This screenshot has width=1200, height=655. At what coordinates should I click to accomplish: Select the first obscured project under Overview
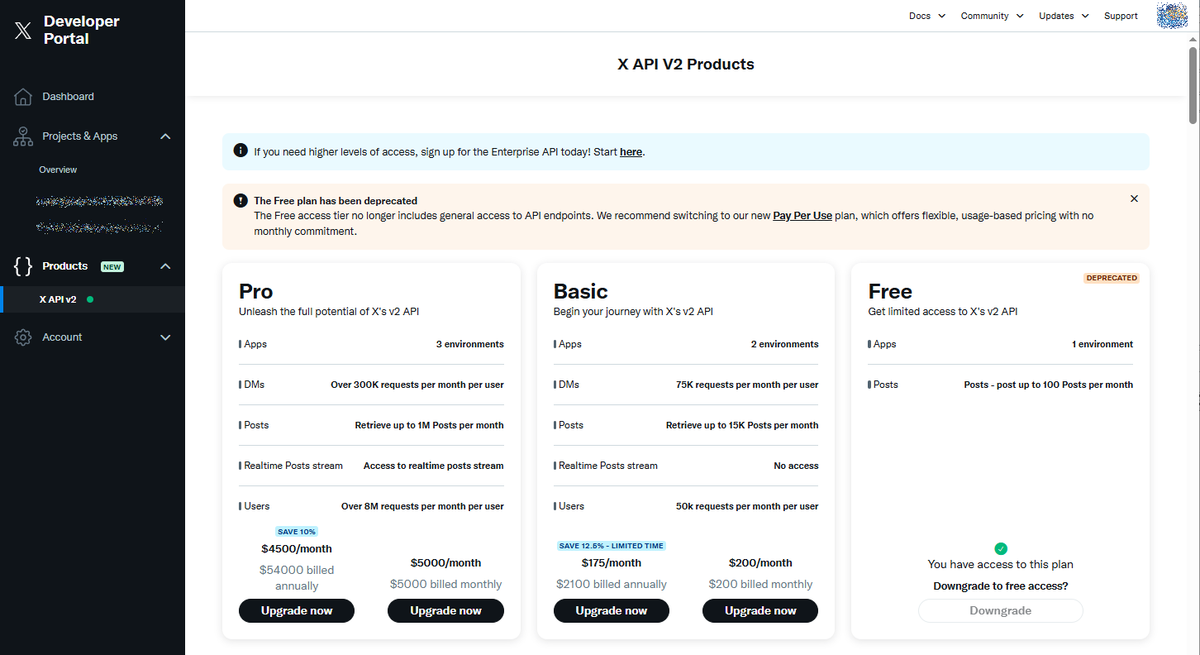click(98, 202)
